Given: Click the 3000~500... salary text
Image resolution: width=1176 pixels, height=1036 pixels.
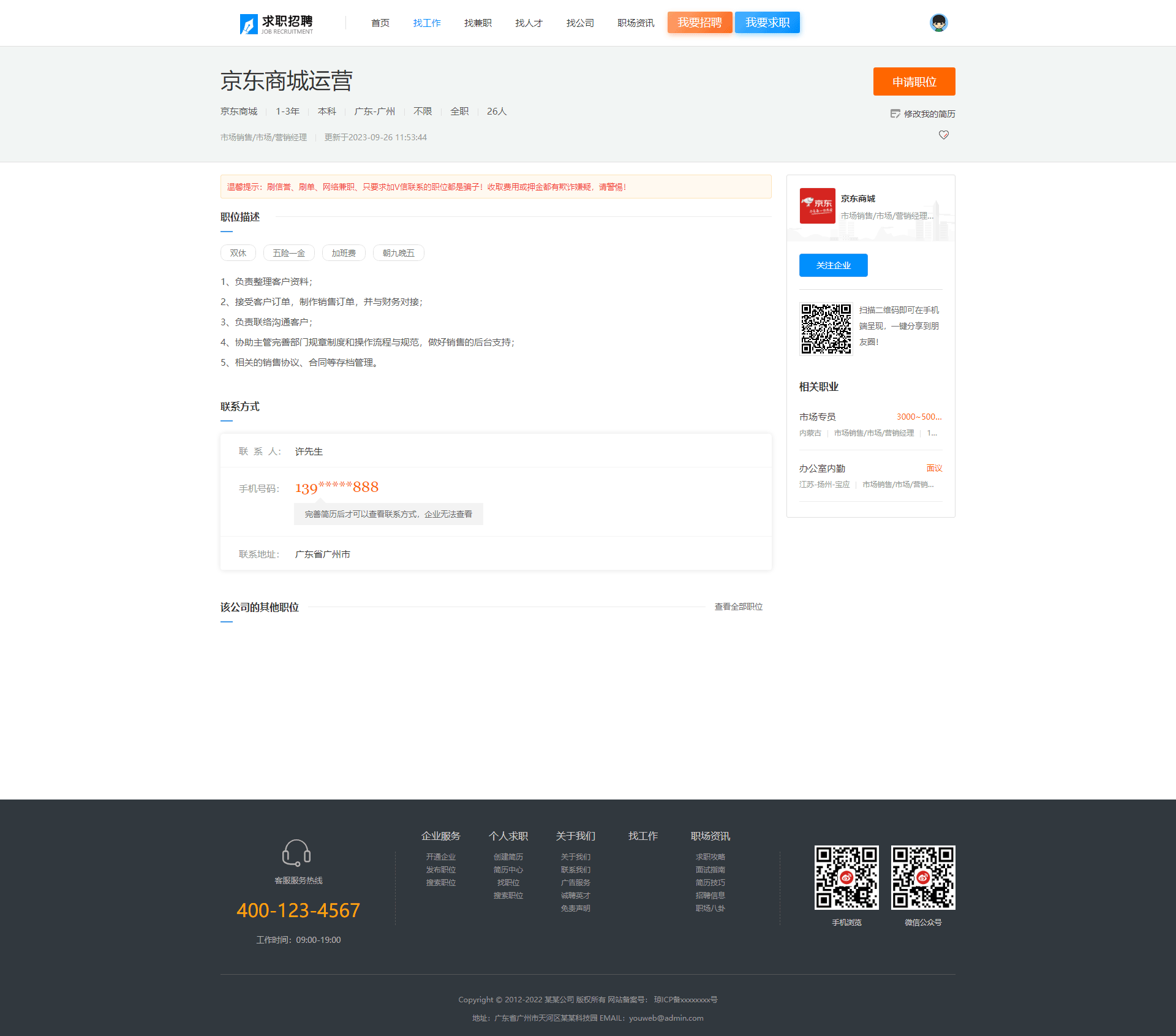Looking at the screenshot, I should pos(919,417).
